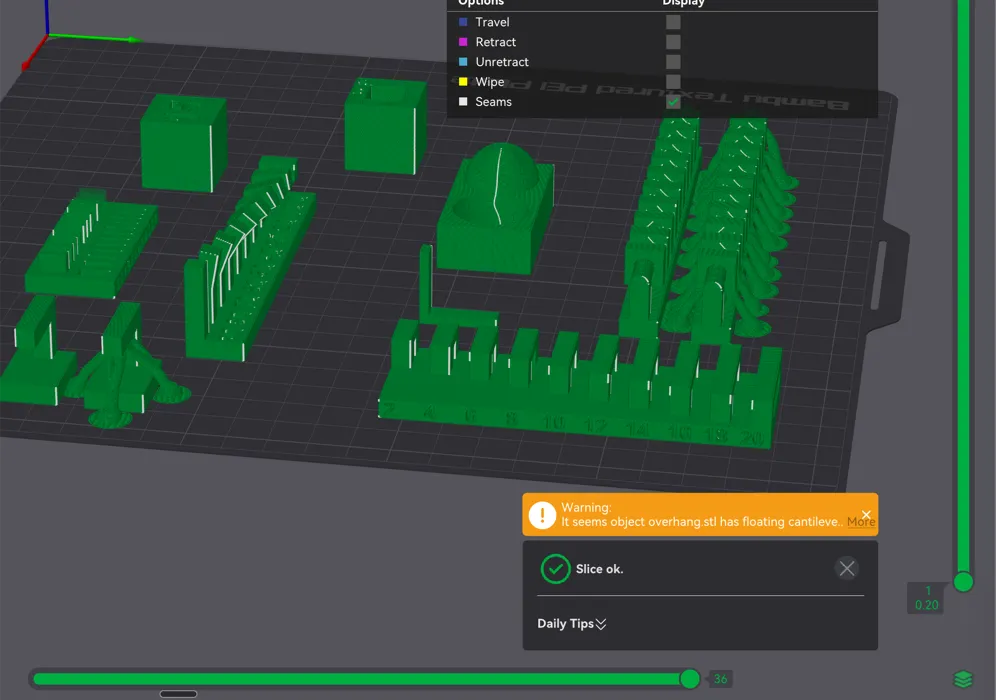
Task: Enable the Retract display checkbox
Action: pyautogui.click(x=673, y=42)
